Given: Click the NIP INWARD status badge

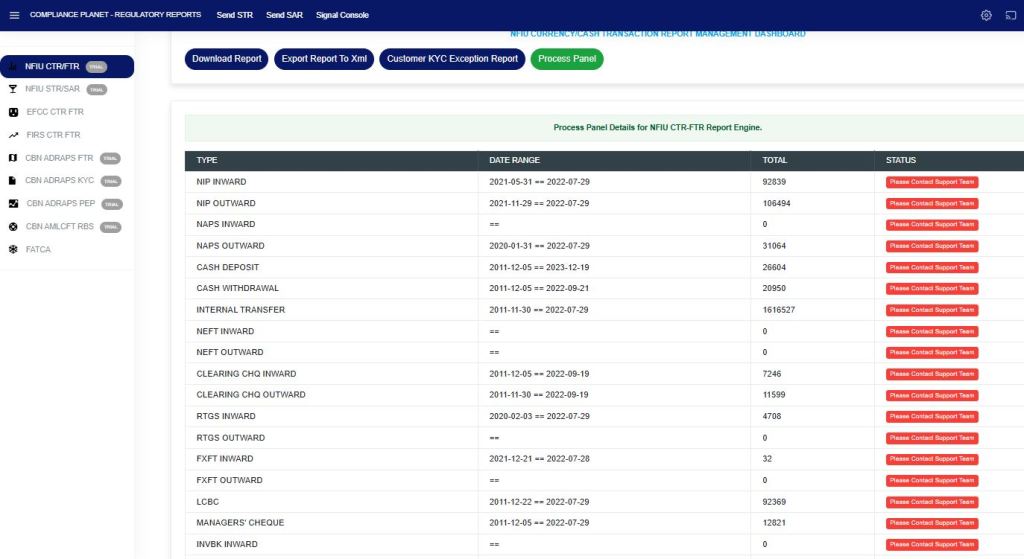Looking at the screenshot, I should 932,182.
